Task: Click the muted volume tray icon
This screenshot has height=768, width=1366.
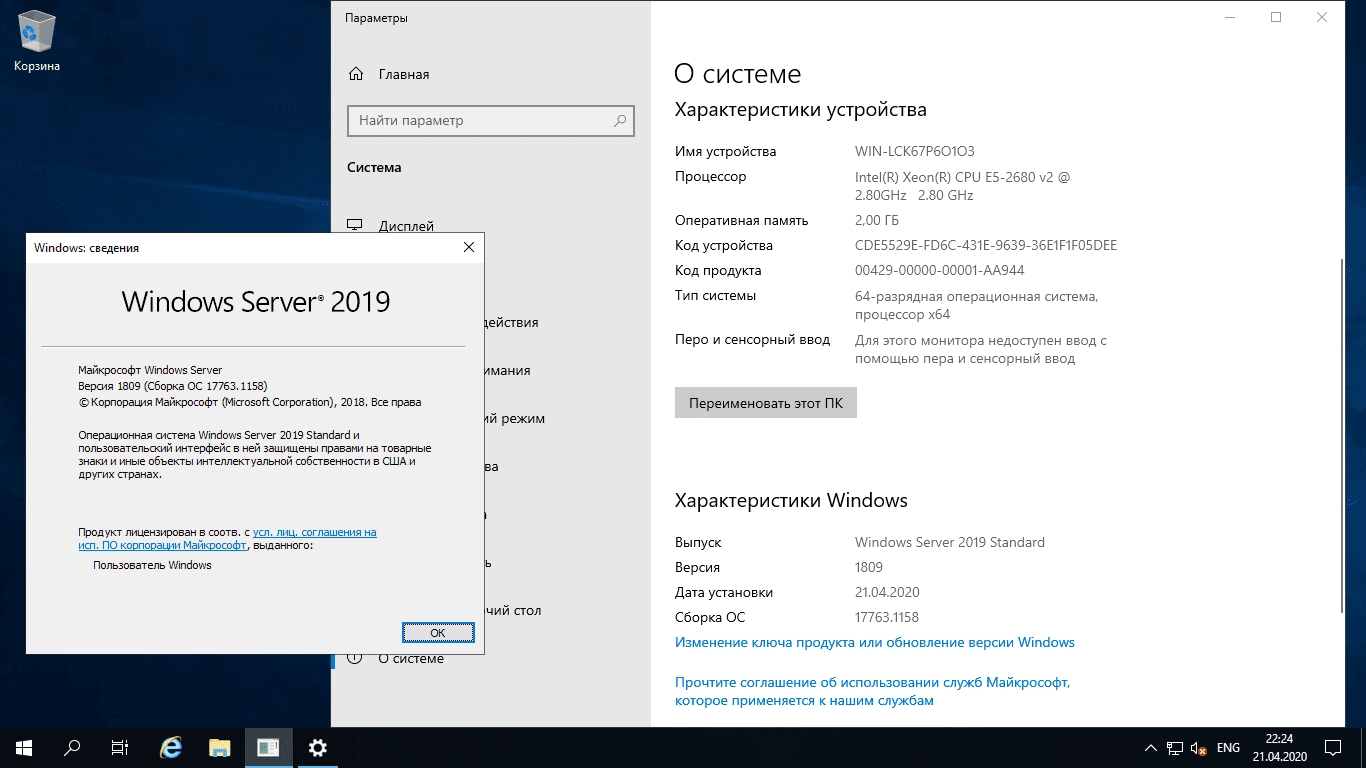Action: 1199,748
